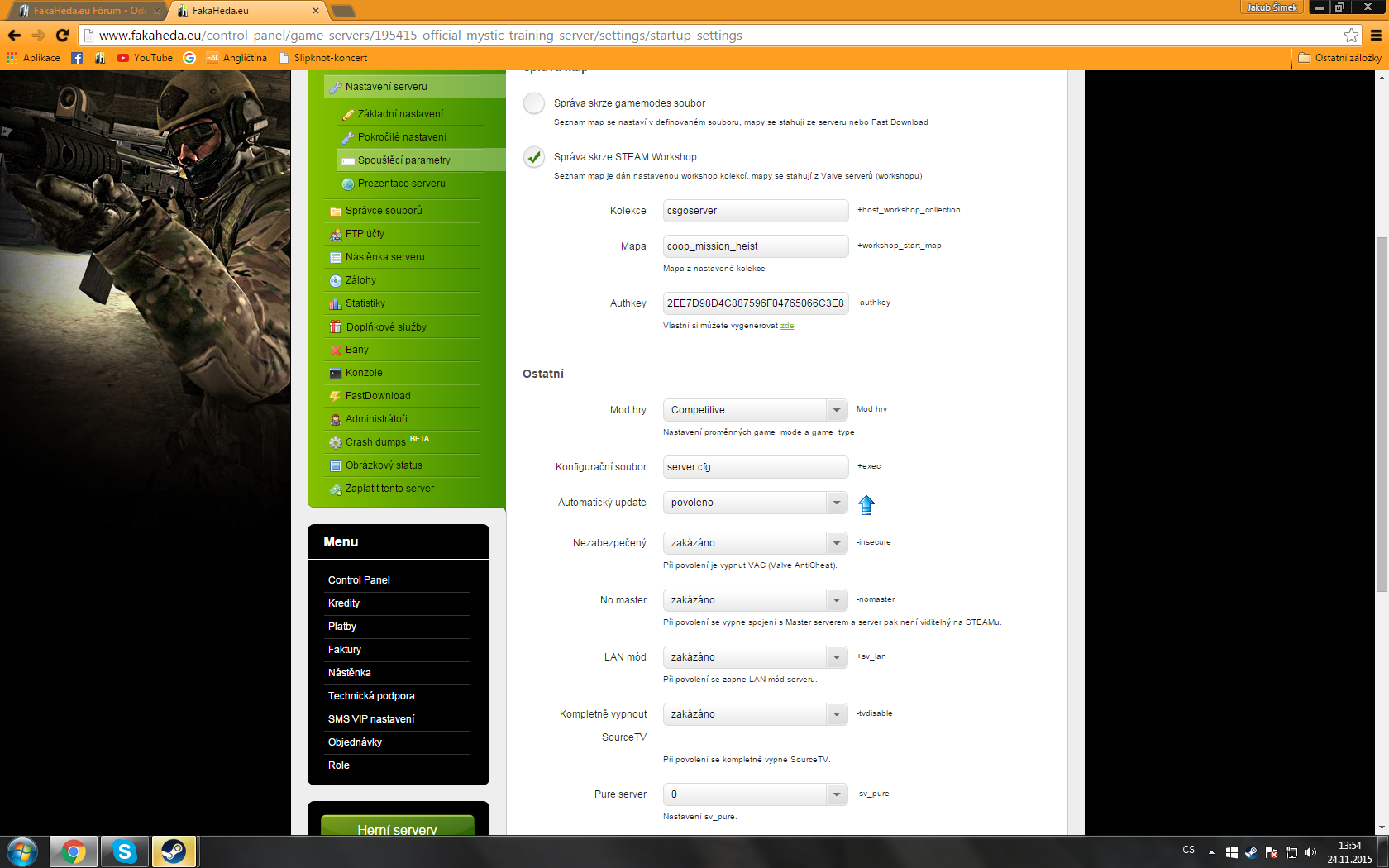The height and width of the screenshot is (868, 1389).
Task: Click the blue upload arrow by Automatický update
Action: (866, 504)
